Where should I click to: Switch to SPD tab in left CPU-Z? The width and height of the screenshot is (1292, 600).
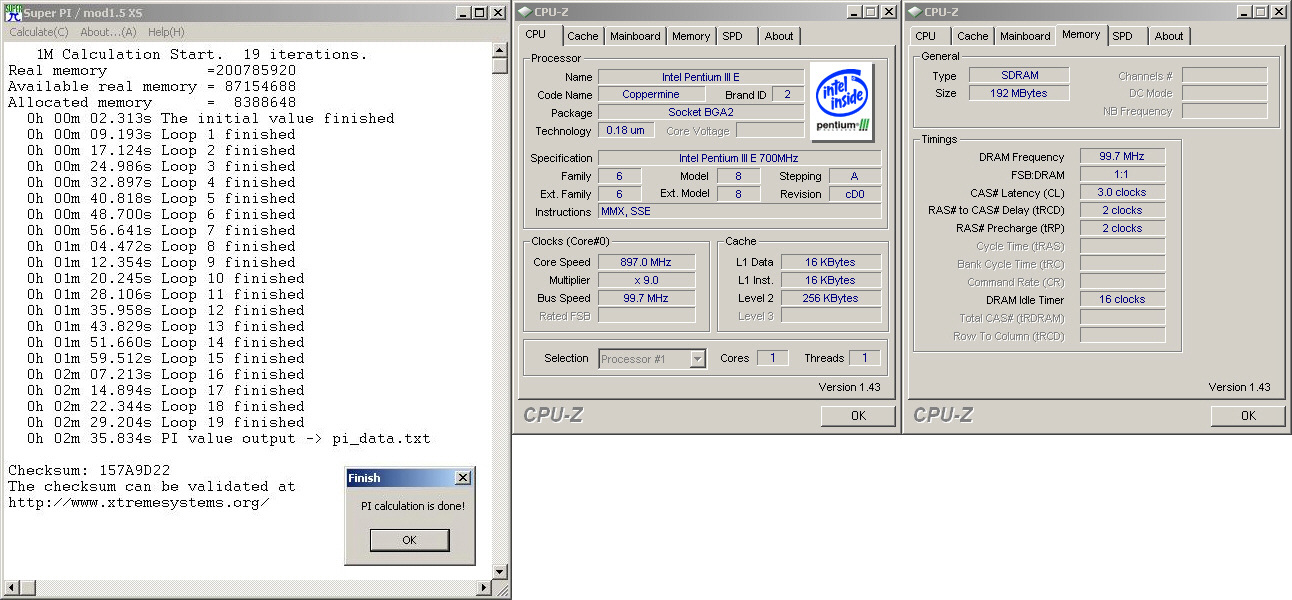click(x=733, y=36)
